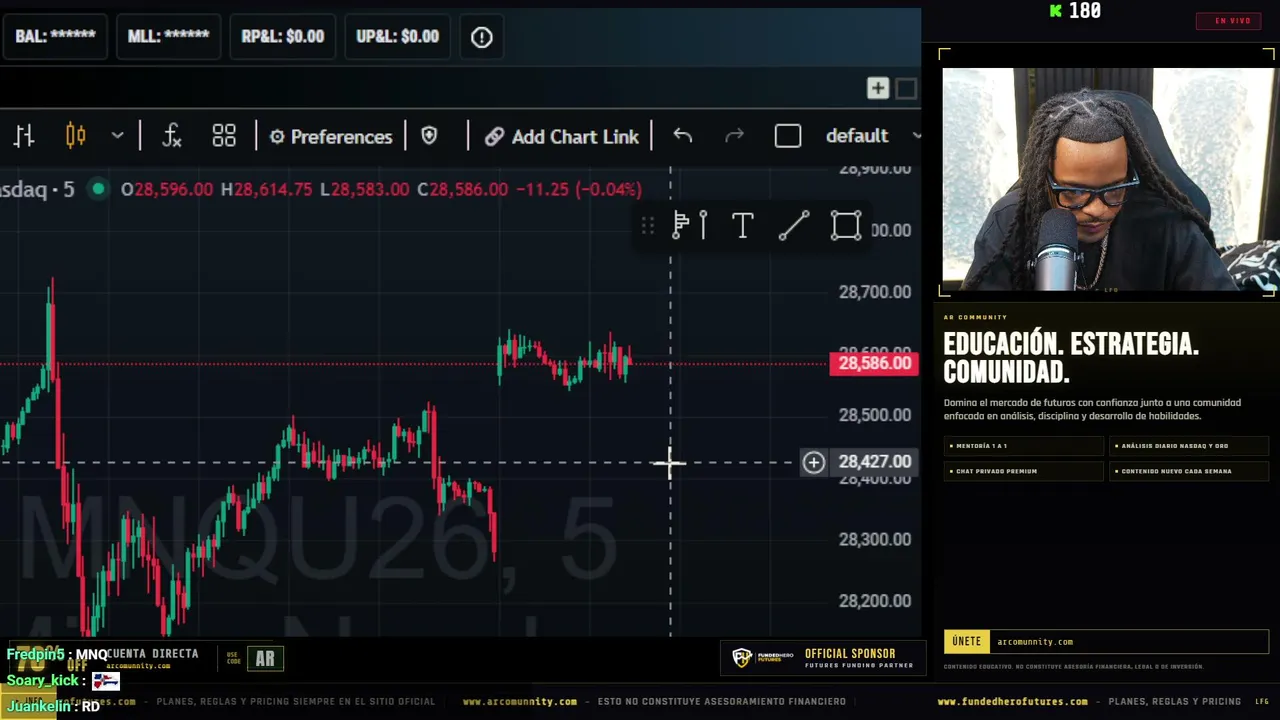Viewport: 1280px width, 720px height.
Task: Click the AR promo code badge
Action: pyautogui.click(x=265, y=658)
